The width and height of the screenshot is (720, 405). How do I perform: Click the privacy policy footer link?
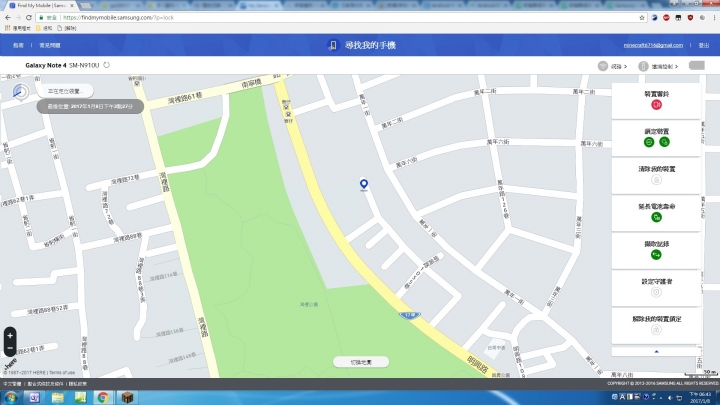[x=78, y=384]
